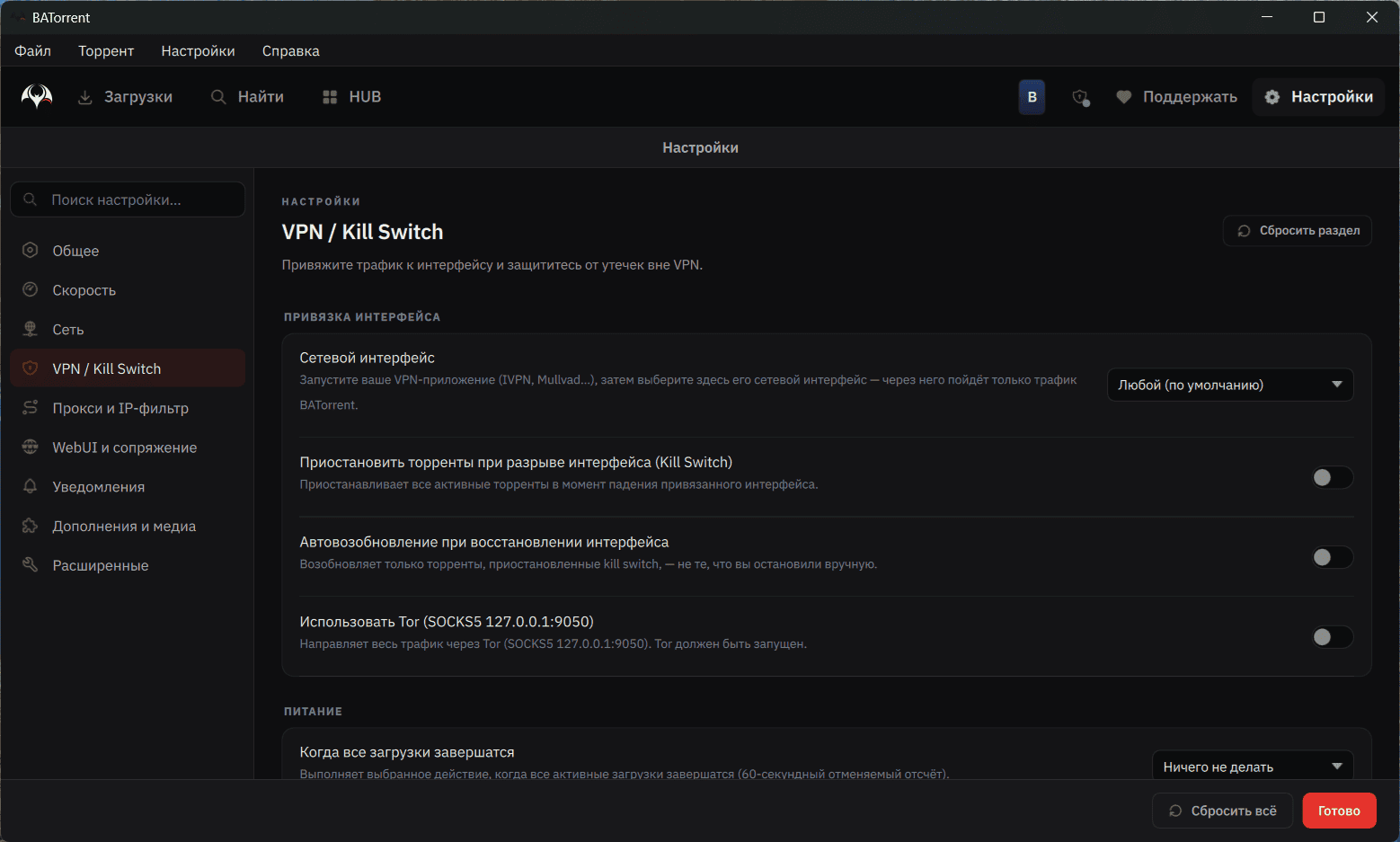Turn on Использовать Tor switch
Image resolution: width=1400 pixels, height=842 pixels.
1332,637
